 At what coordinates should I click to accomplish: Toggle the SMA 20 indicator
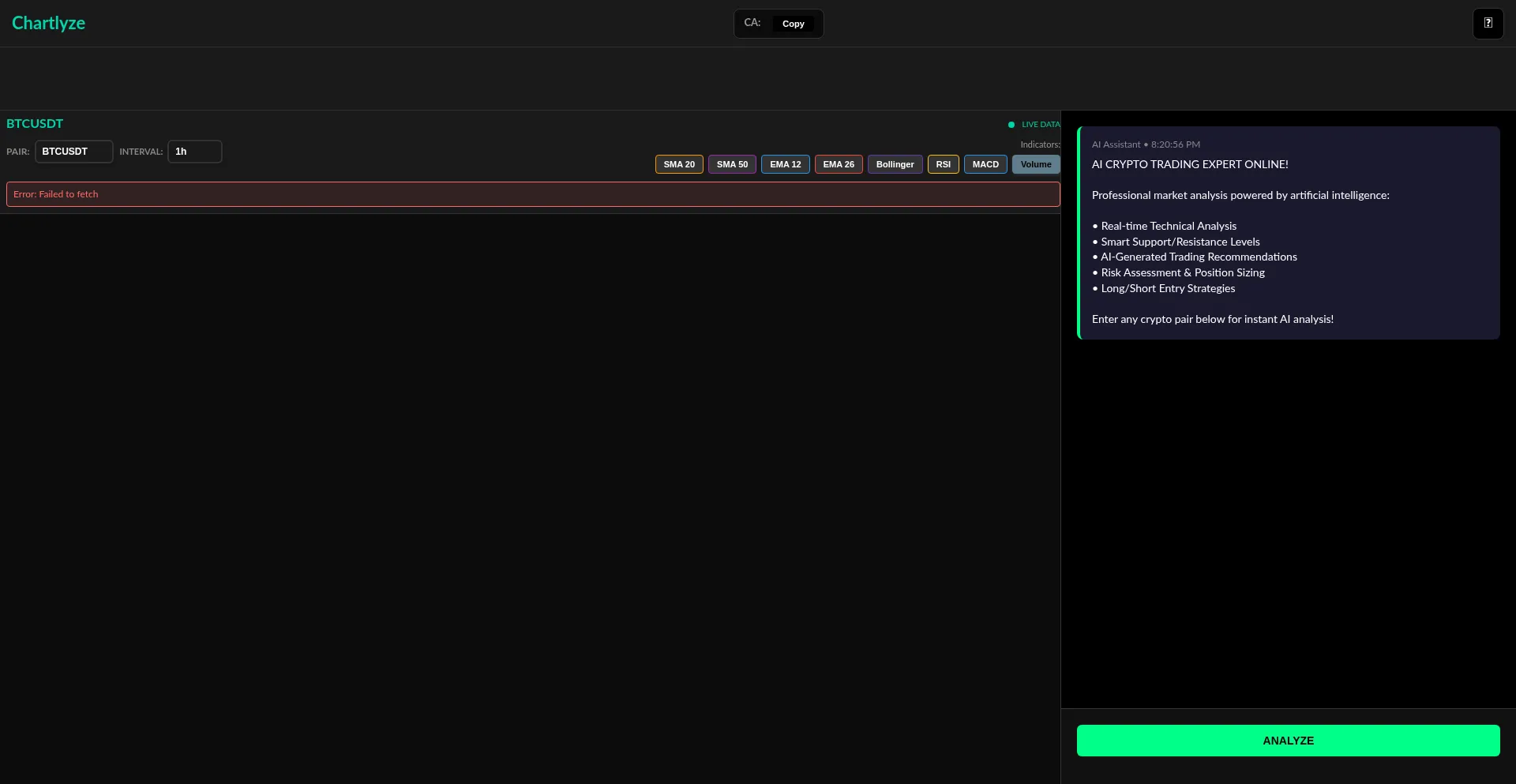point(678,164)
